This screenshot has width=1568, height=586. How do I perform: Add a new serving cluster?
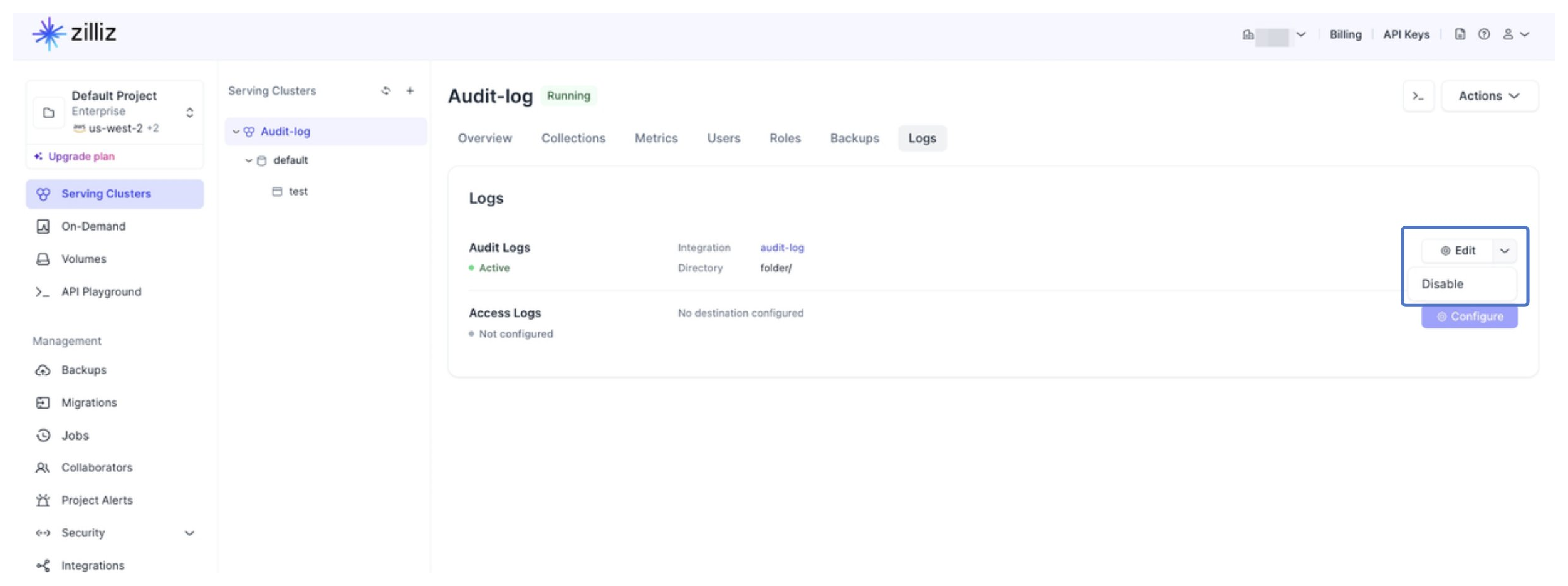tap(410, 91)
